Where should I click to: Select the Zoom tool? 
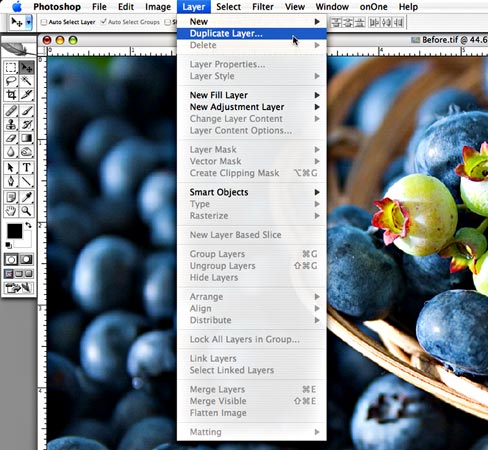pos(26,211)
